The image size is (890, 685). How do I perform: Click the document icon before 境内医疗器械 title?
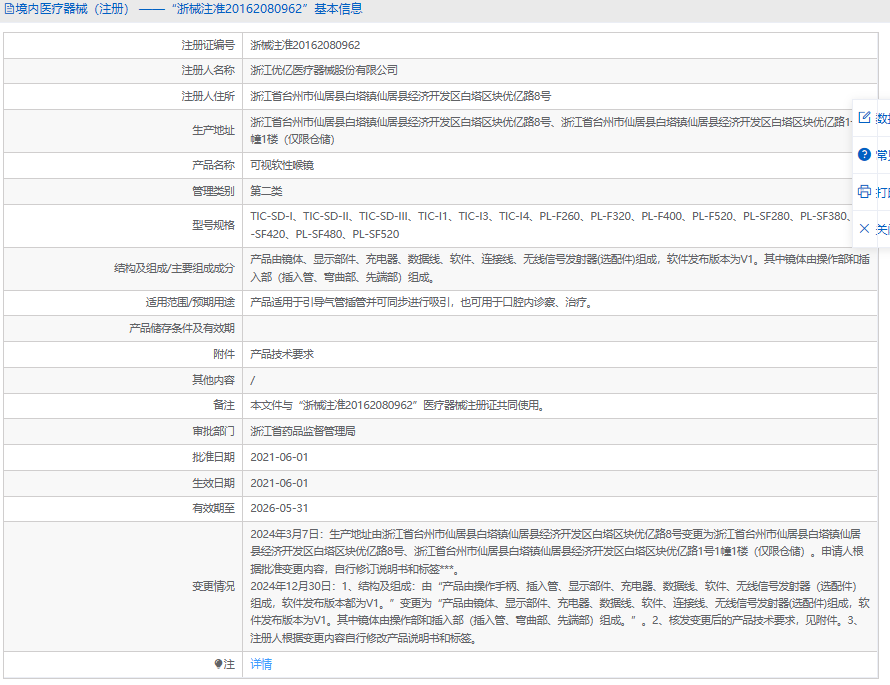click(10, 9)
